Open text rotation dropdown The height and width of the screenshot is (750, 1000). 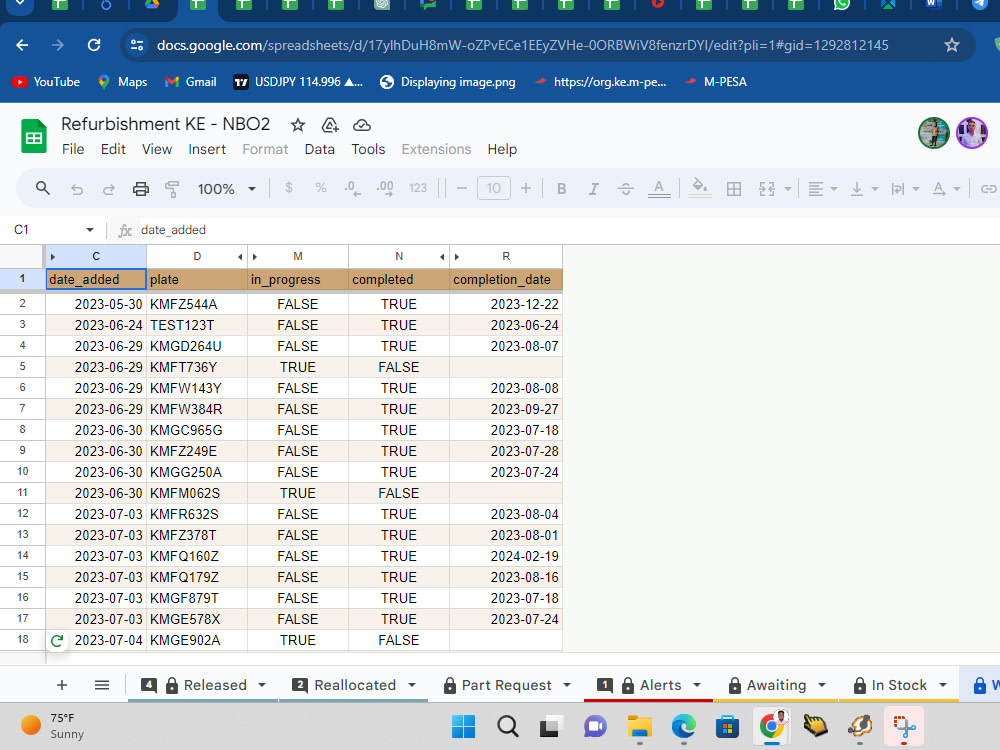[x=946, y=189]
